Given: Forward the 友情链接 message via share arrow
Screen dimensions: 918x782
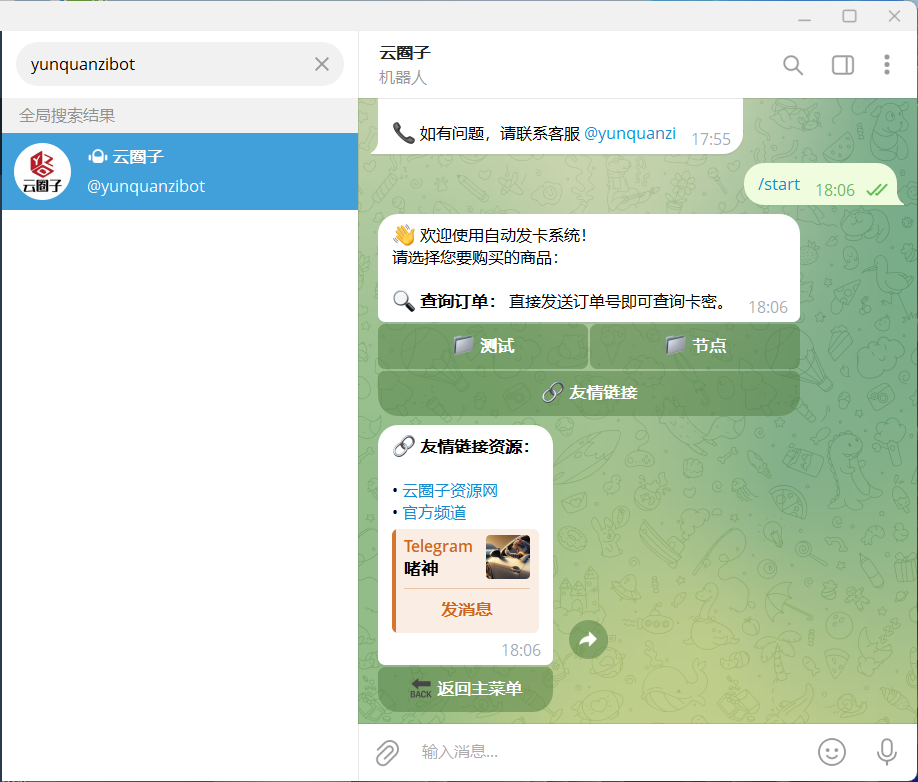Looking at the screenshot, I should [588, 639].
